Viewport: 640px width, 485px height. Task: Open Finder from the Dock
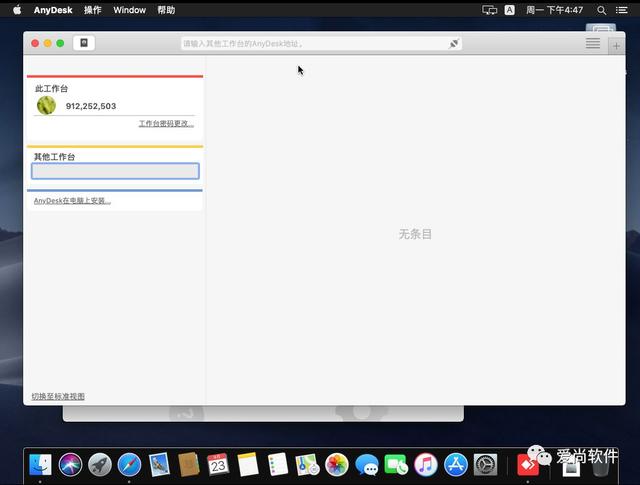(x=40, y=465)
